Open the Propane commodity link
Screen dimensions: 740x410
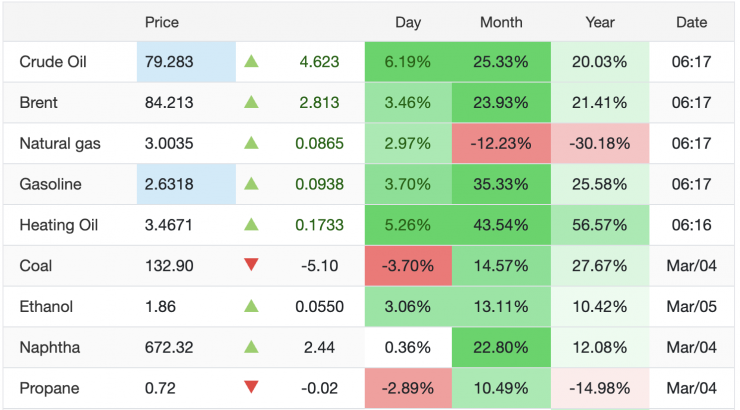coord(49,388)
